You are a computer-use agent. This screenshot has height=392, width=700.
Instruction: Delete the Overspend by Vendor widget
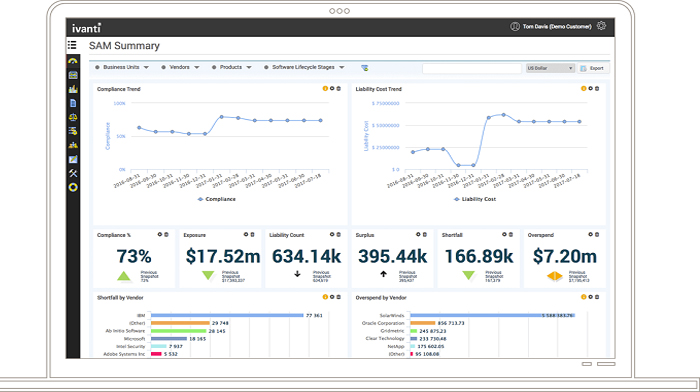pyautogui.click(x=597, y=297)
